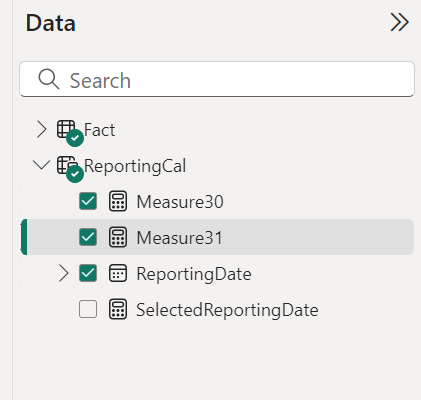
Task: Click the SelectedReportingDate calculator icon
Action: point(118,309)
